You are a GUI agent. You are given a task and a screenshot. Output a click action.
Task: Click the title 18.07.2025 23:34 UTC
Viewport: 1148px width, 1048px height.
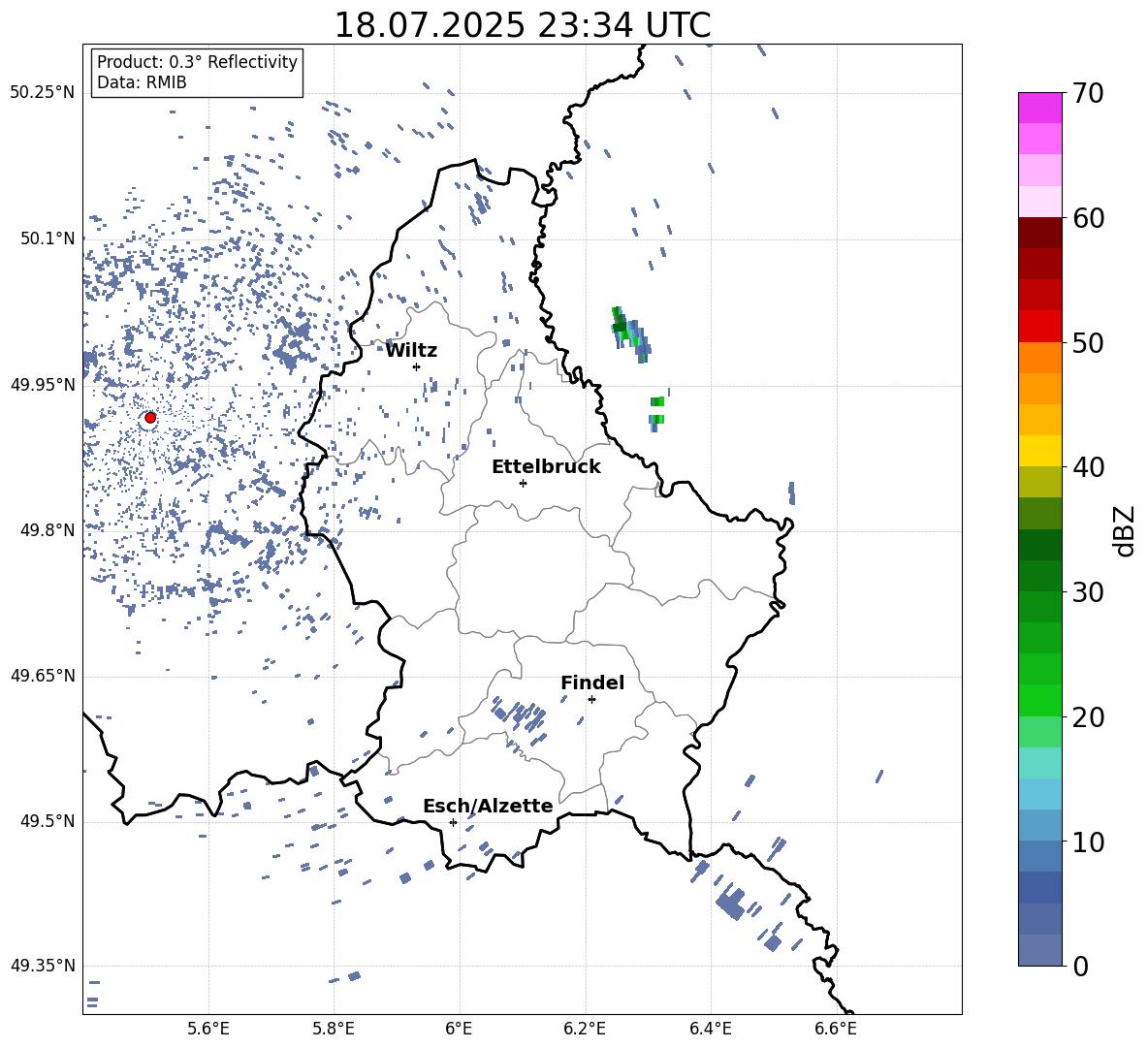[x=523, y=25]
